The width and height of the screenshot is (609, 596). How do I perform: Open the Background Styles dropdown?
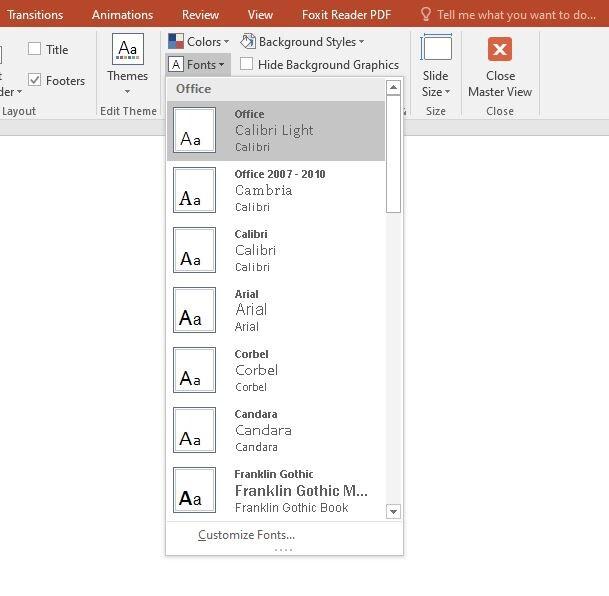[x=302, y=42]
